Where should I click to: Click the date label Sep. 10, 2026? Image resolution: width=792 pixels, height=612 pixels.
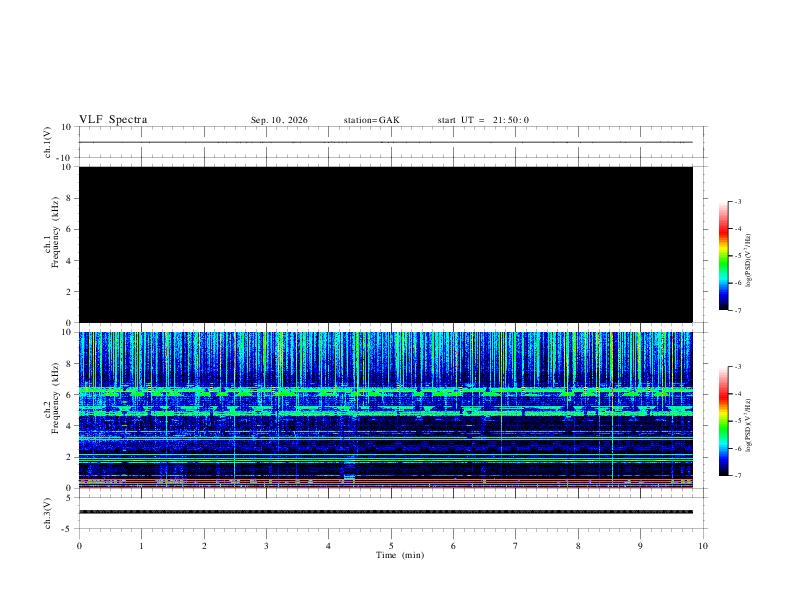[x=279, y=120]
